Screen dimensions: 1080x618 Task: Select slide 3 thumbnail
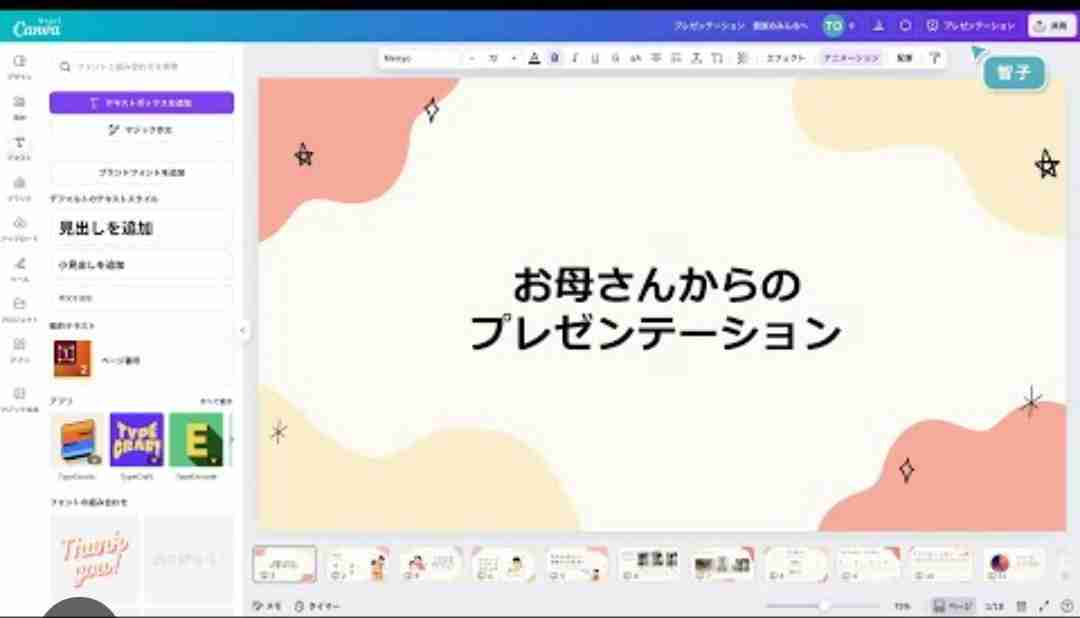(430, 564)
